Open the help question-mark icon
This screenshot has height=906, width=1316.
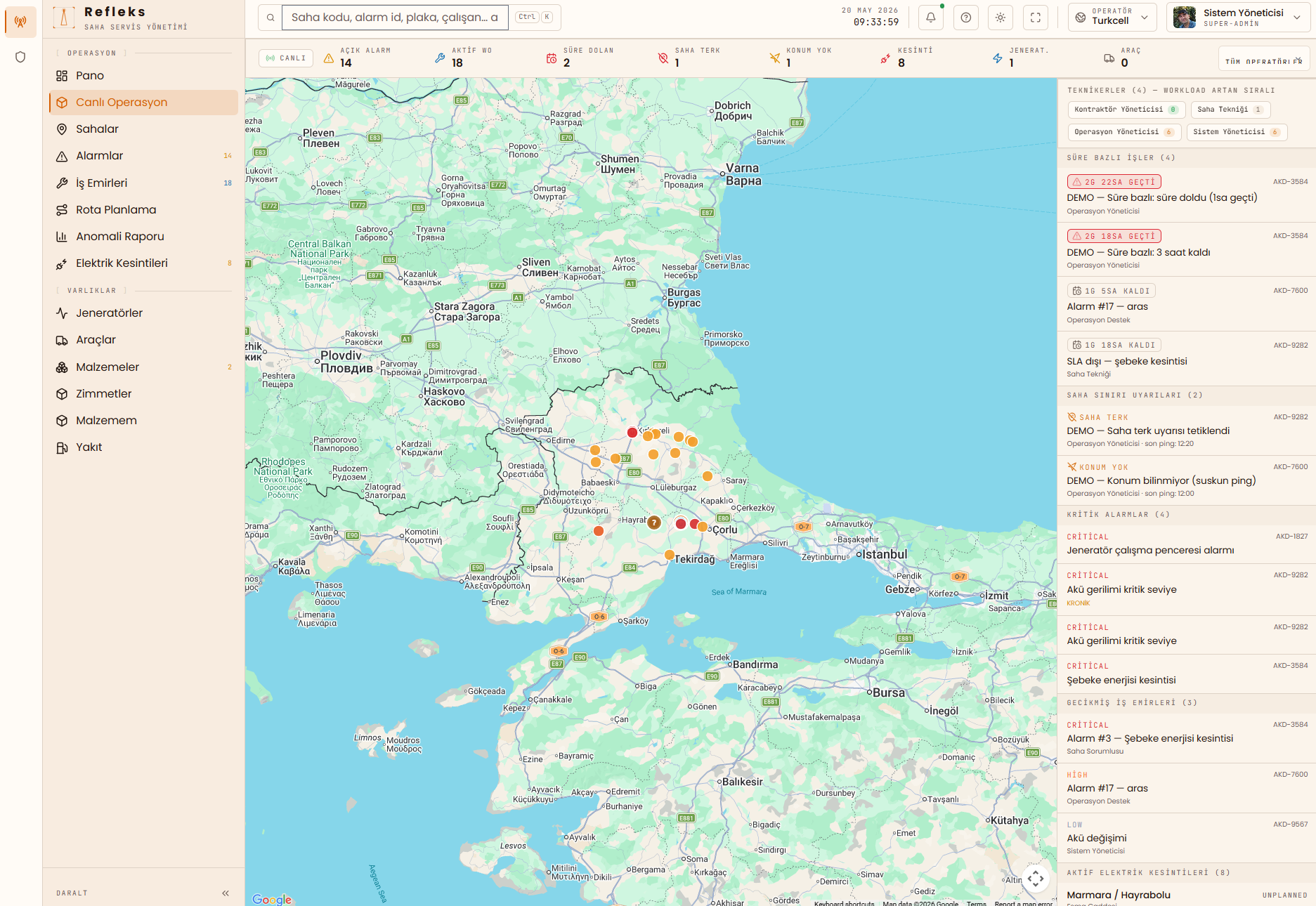(x=966, y=18)
